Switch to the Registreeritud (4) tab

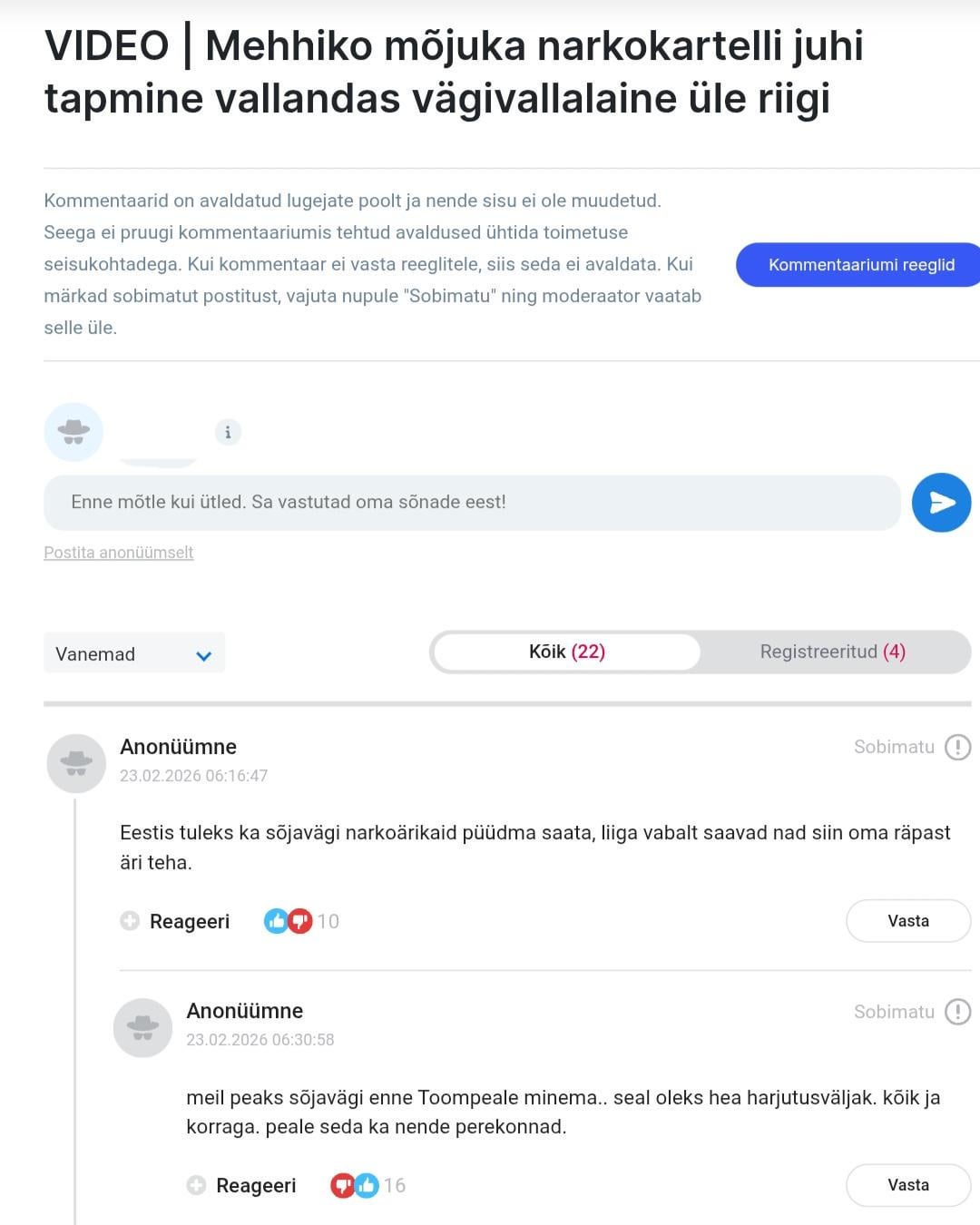pos(832,652)
